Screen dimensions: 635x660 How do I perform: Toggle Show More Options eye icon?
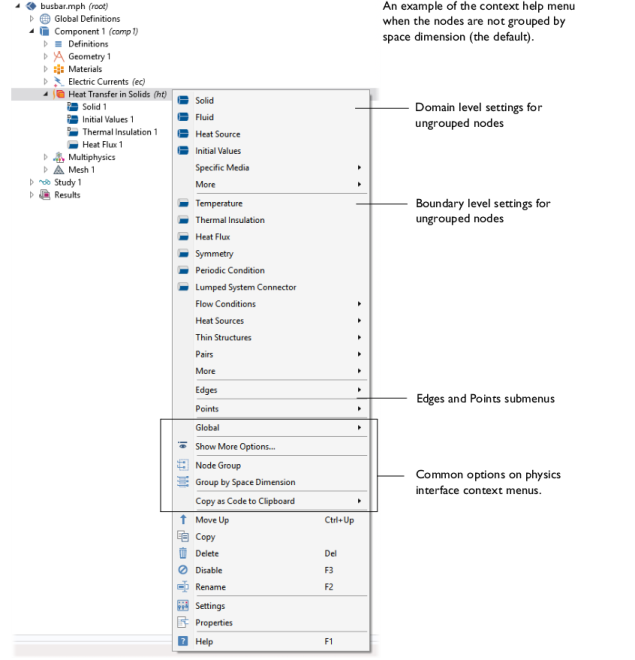[x=183, y=446]
